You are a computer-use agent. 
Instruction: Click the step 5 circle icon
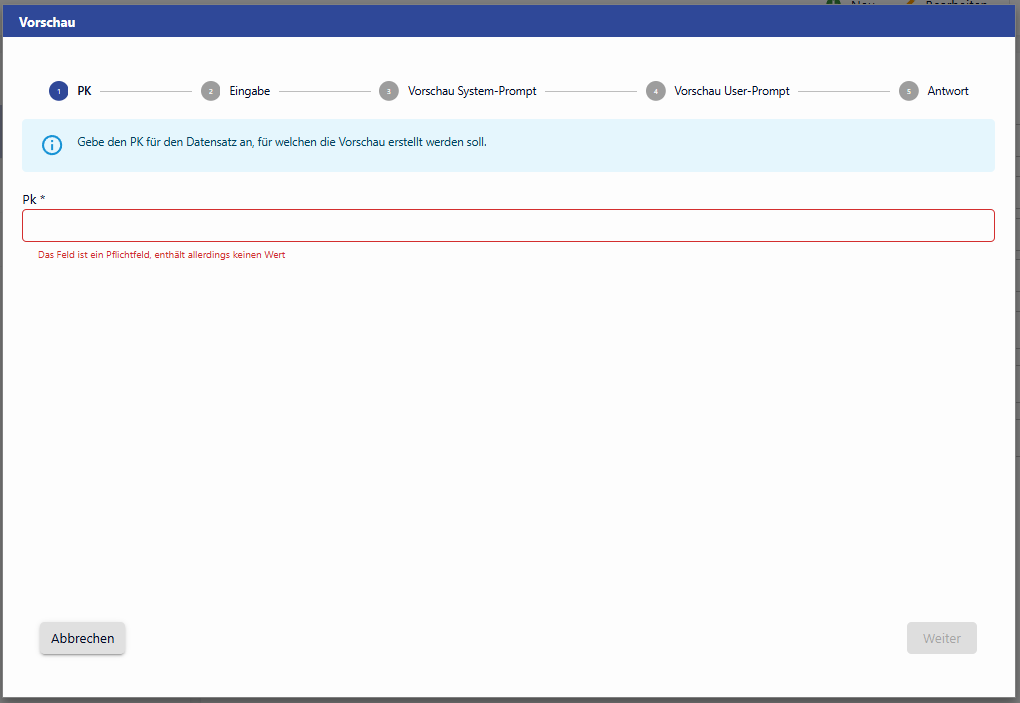tap(908, 91)
